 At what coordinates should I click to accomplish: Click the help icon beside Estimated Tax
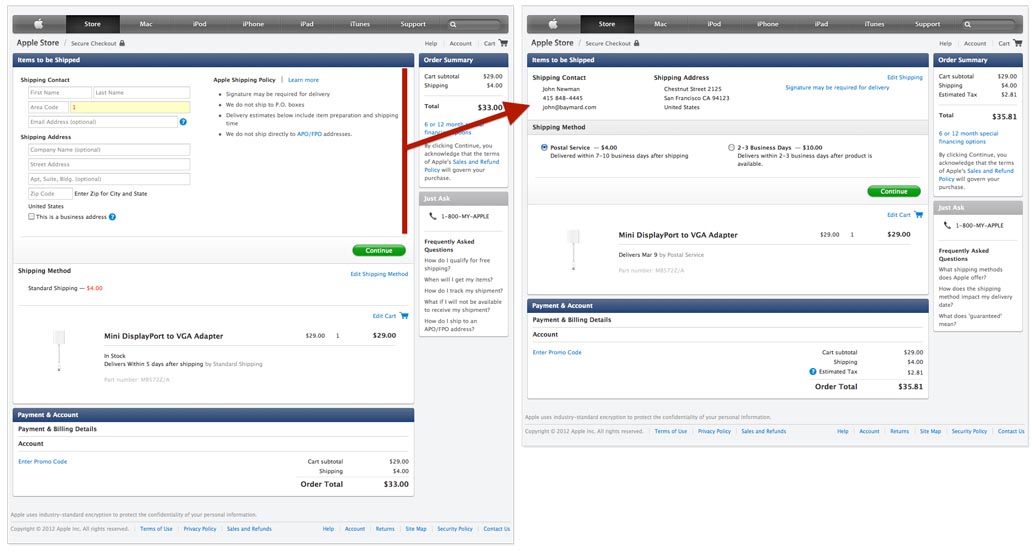coord(812,372)
